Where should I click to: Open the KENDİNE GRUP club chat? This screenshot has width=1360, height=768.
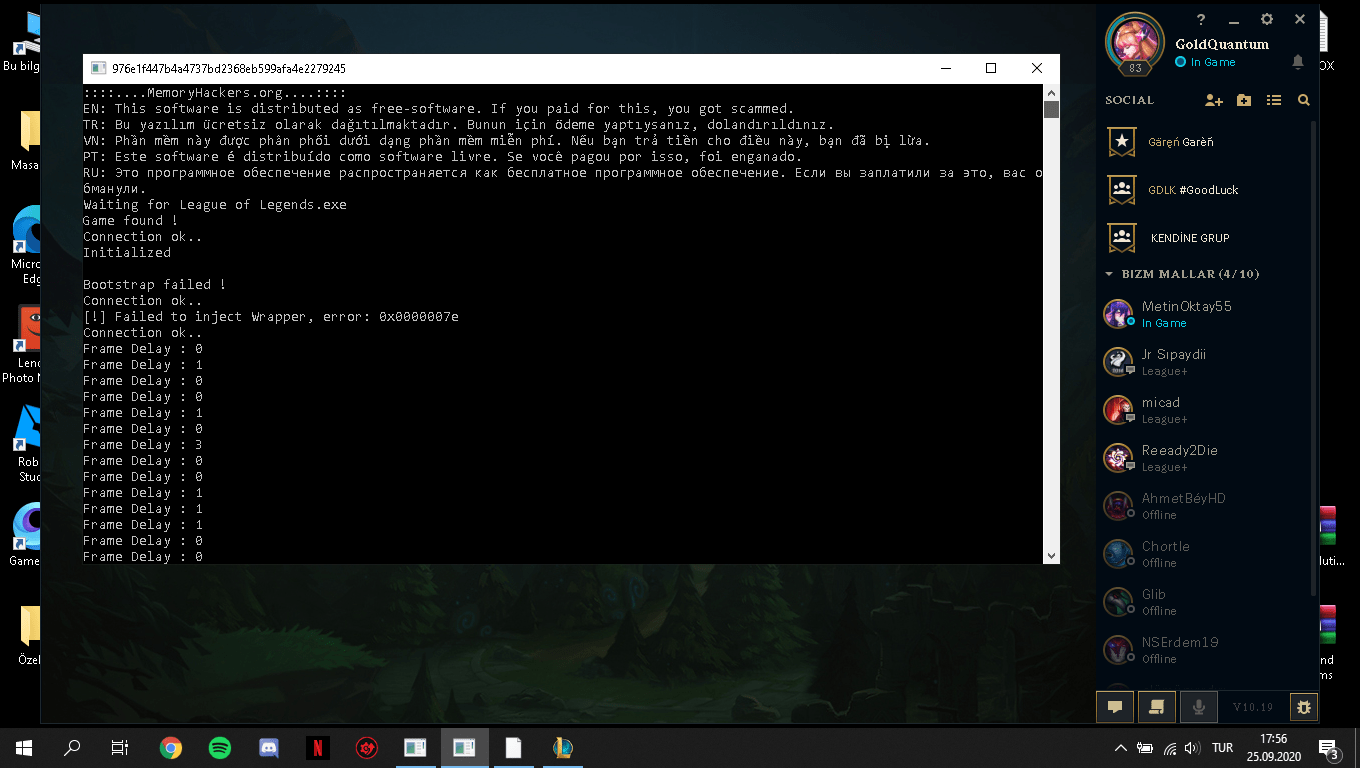point(1204,238)
